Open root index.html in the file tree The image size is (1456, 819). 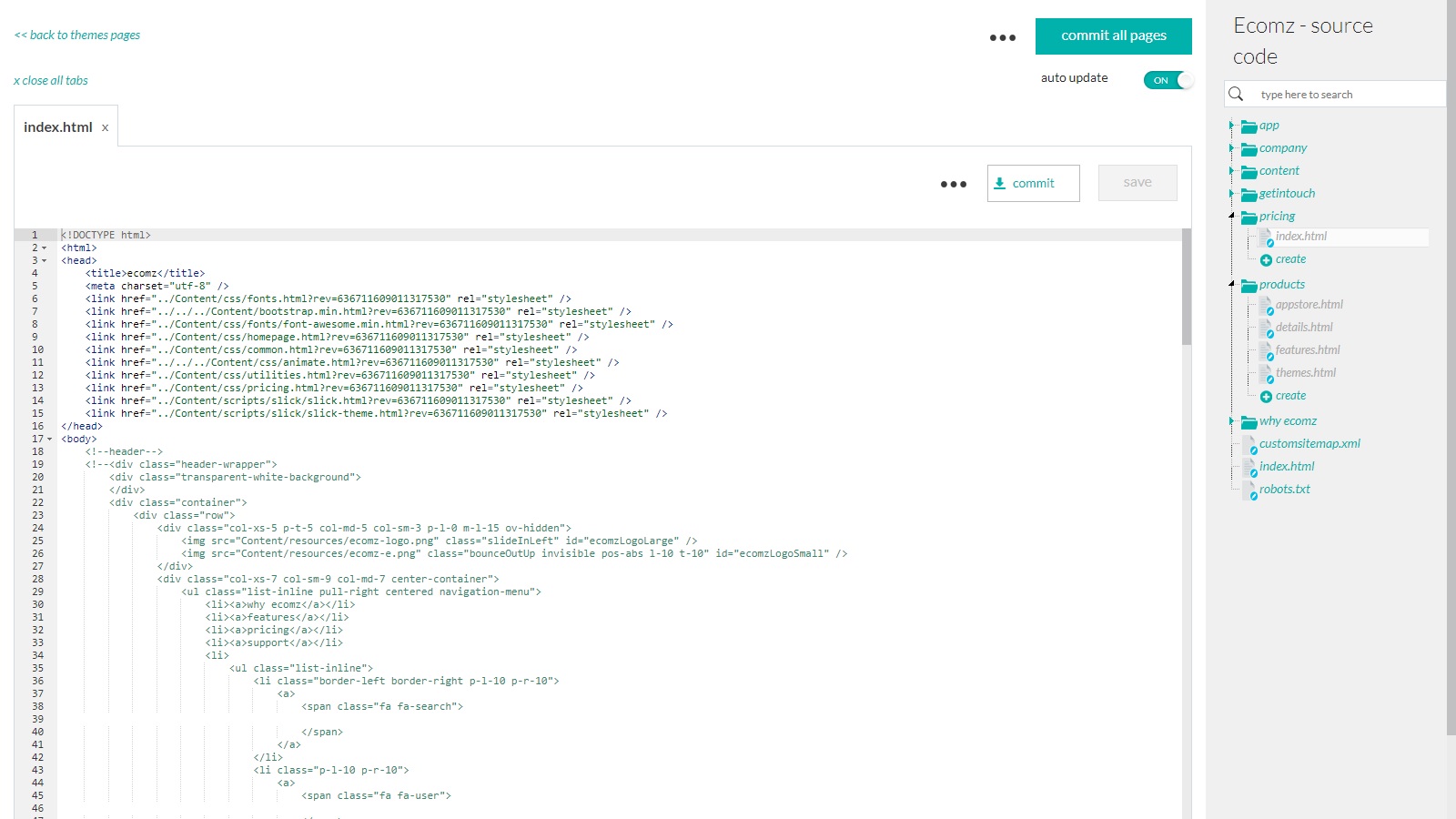[x=1287, y=467]
